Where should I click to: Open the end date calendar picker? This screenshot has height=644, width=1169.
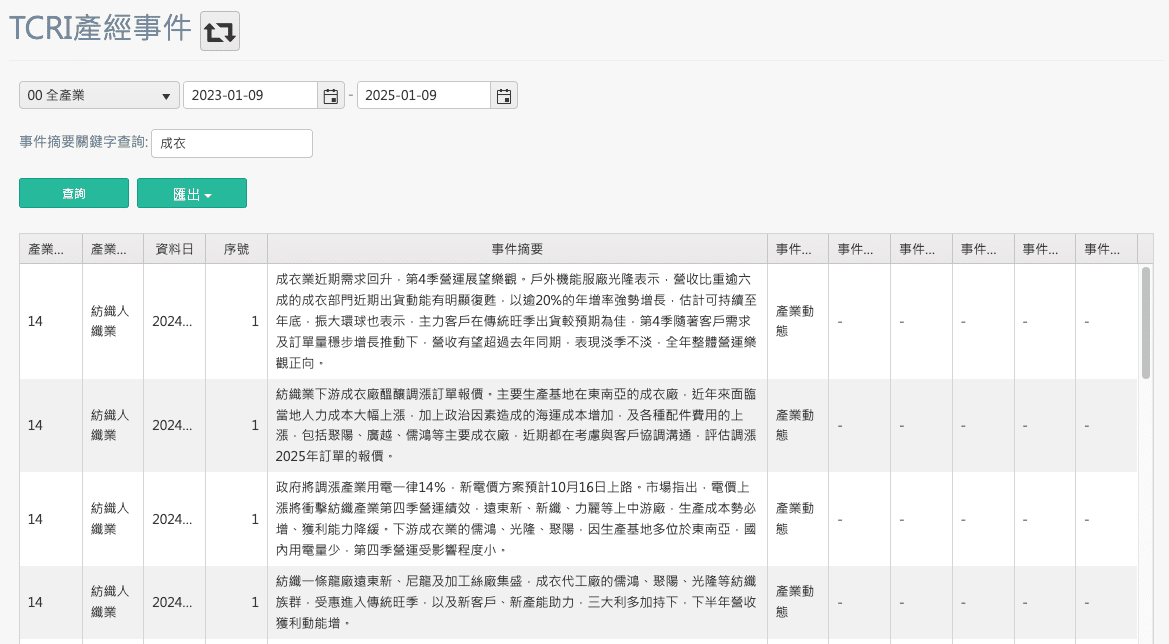point(504,95)
